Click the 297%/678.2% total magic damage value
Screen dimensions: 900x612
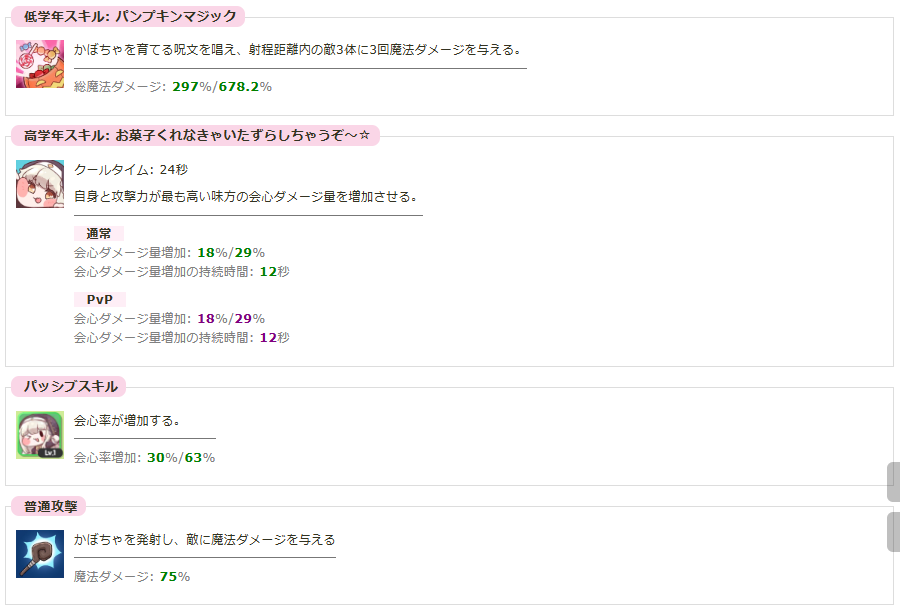tap(221, 87)
